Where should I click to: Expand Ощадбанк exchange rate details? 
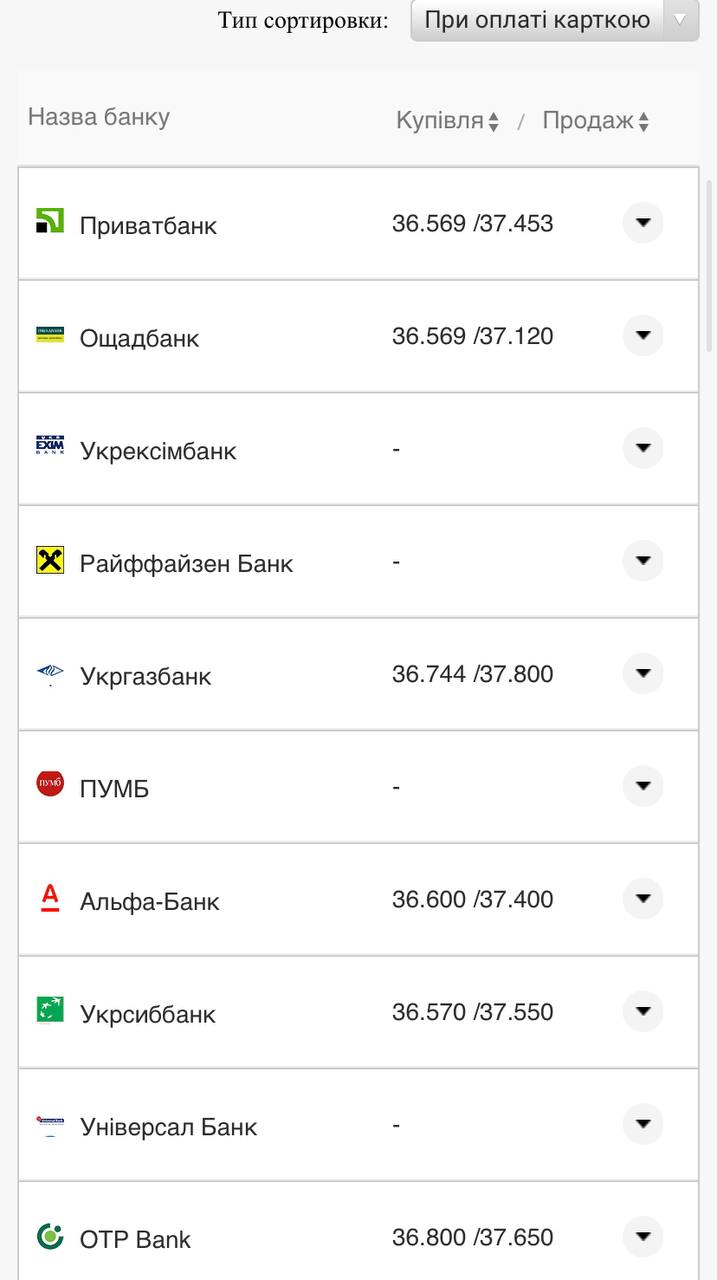(x=643, y=335)
